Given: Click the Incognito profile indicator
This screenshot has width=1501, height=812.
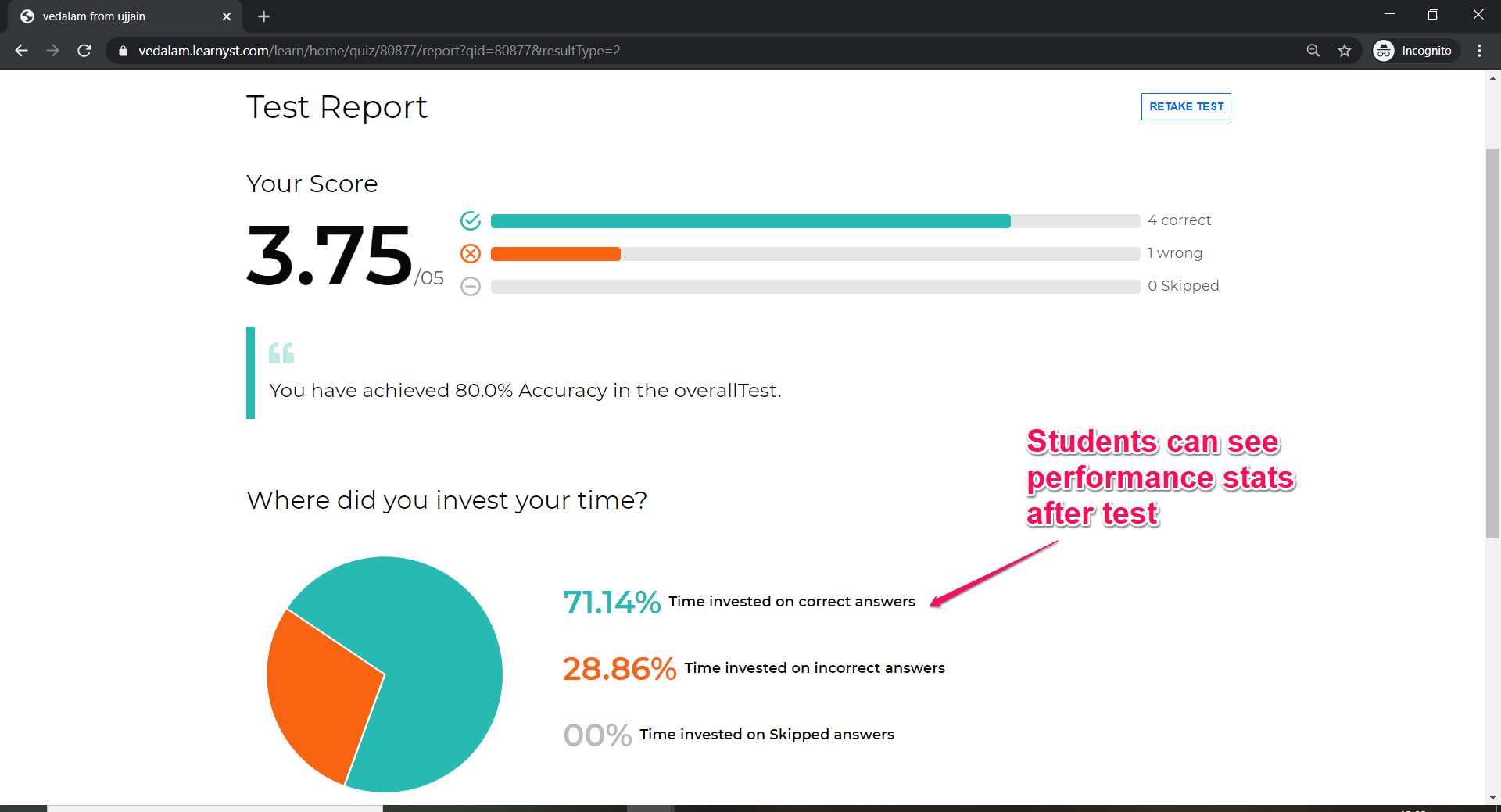Looking at the screenshot, I should pos(1416,51).
